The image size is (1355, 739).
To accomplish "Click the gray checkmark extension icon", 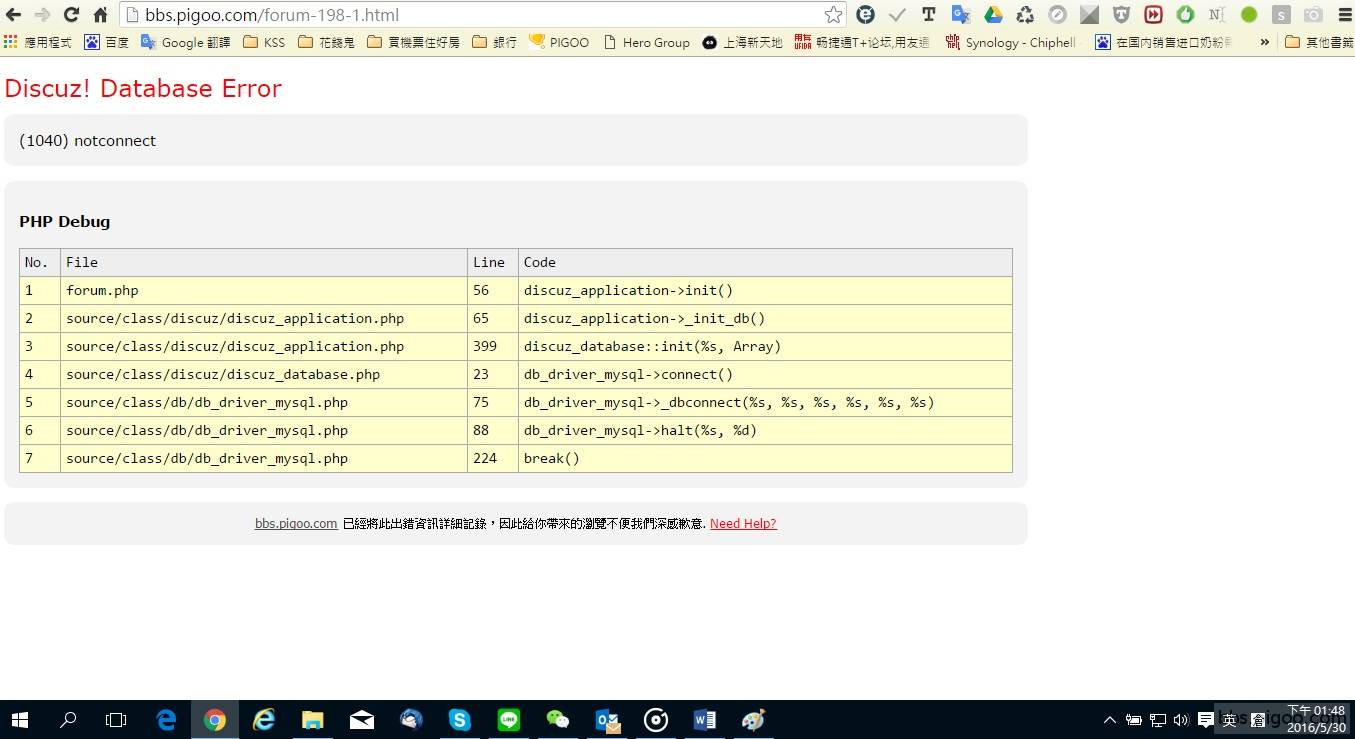I will click(897, 15).
